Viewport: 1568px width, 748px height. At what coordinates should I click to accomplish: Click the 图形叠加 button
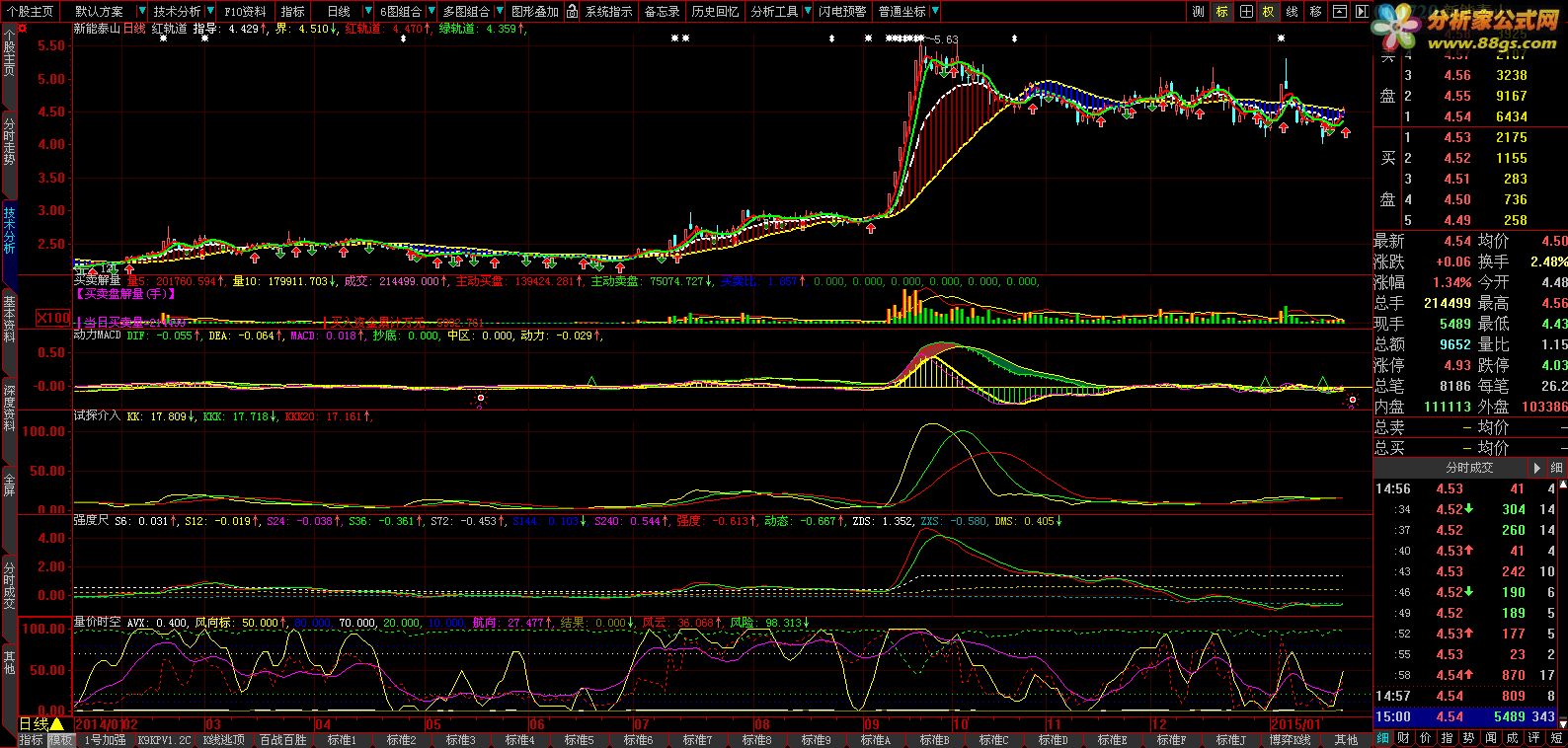click(x=535, y=12)
